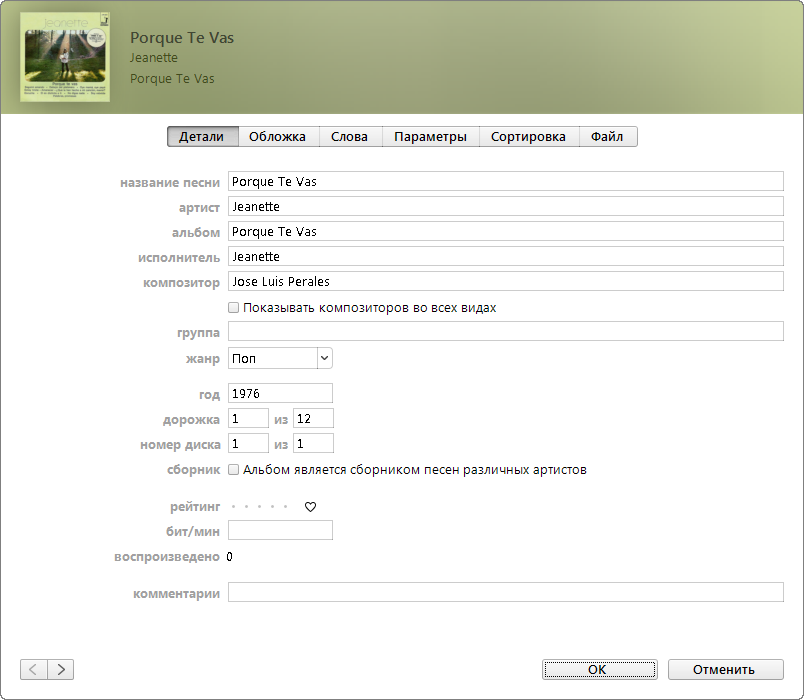Screen dimensions: 804x700
Task: Click the song title field
Action: [x=505, y=181]
